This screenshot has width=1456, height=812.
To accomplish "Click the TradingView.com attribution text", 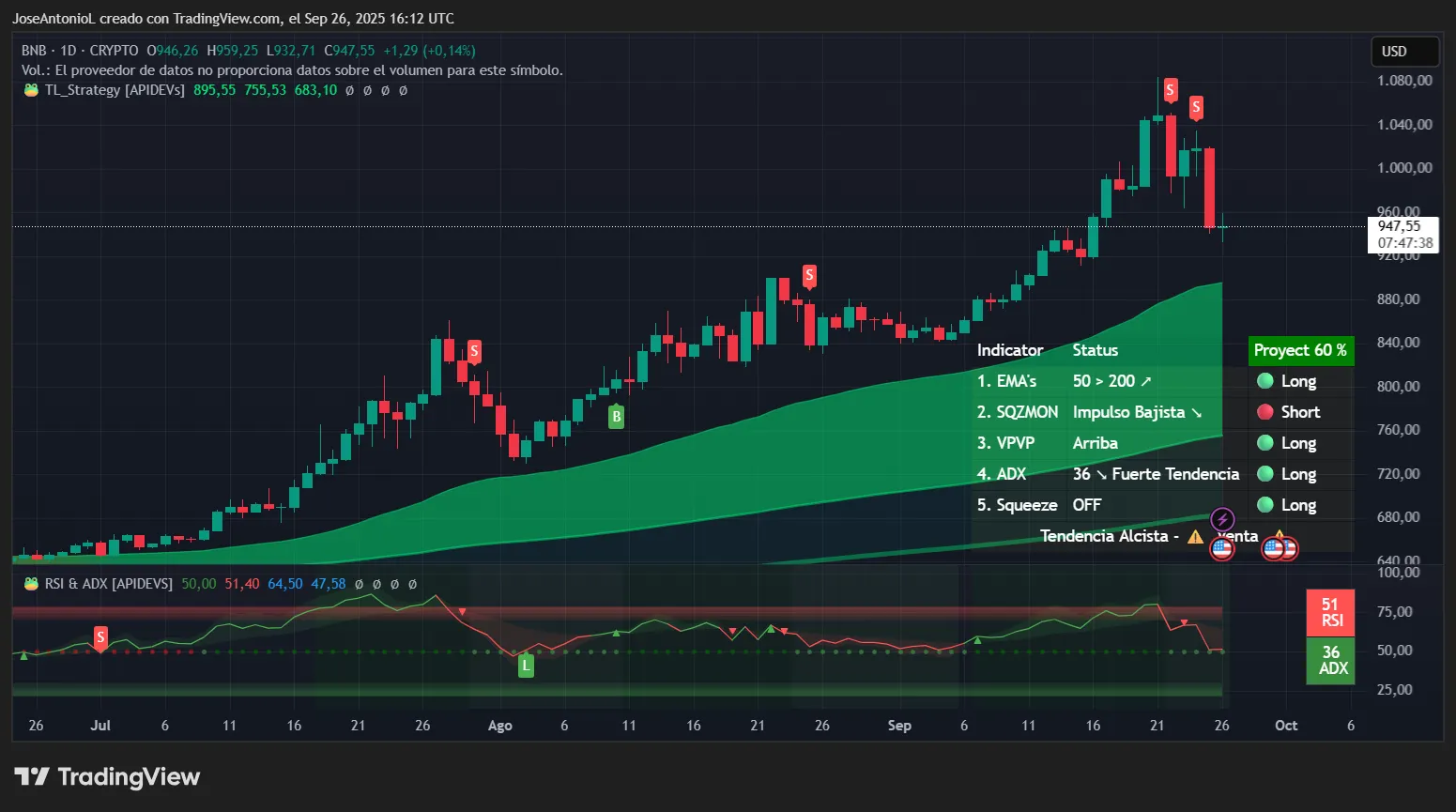I will click(226, 18).
